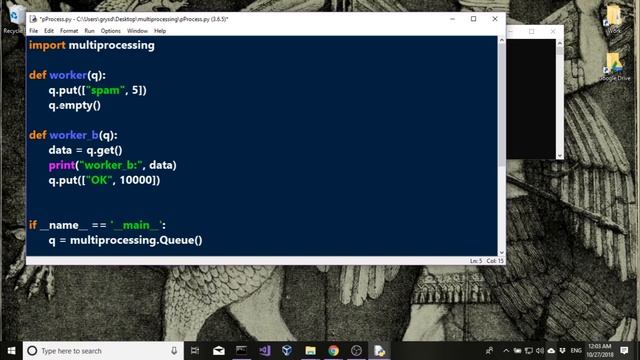The image size is (640, 360).
Task: Select the folder shortcut above Google Drive
Action: [613, 20]
